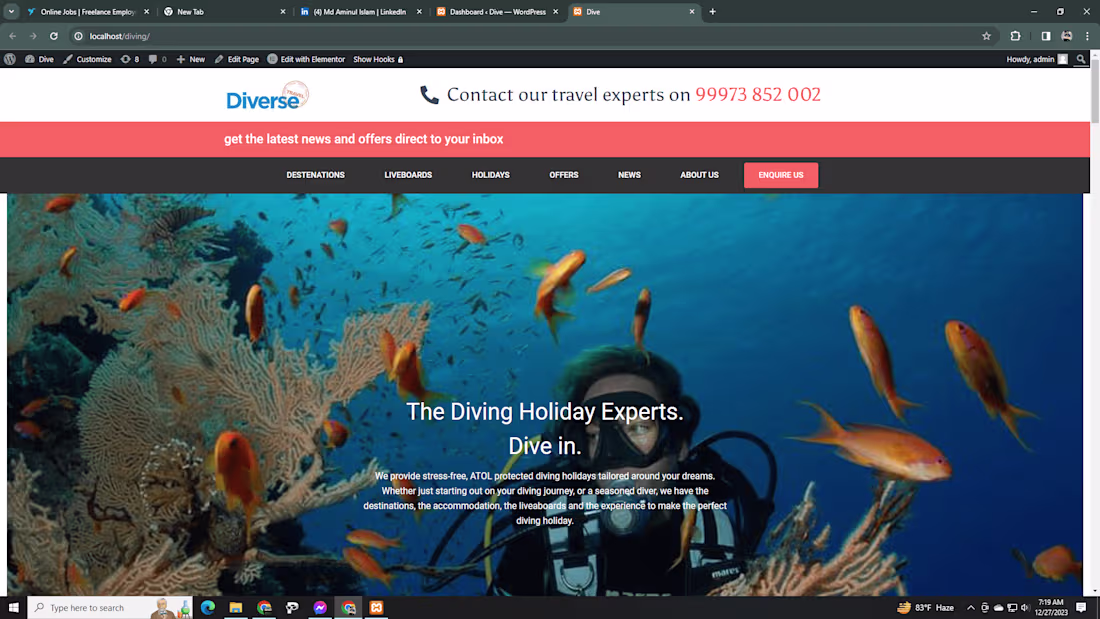Viewport: 1100px width, 619px height.
Task: Click the ENQUIRE US button
Action: pos(781,175)
